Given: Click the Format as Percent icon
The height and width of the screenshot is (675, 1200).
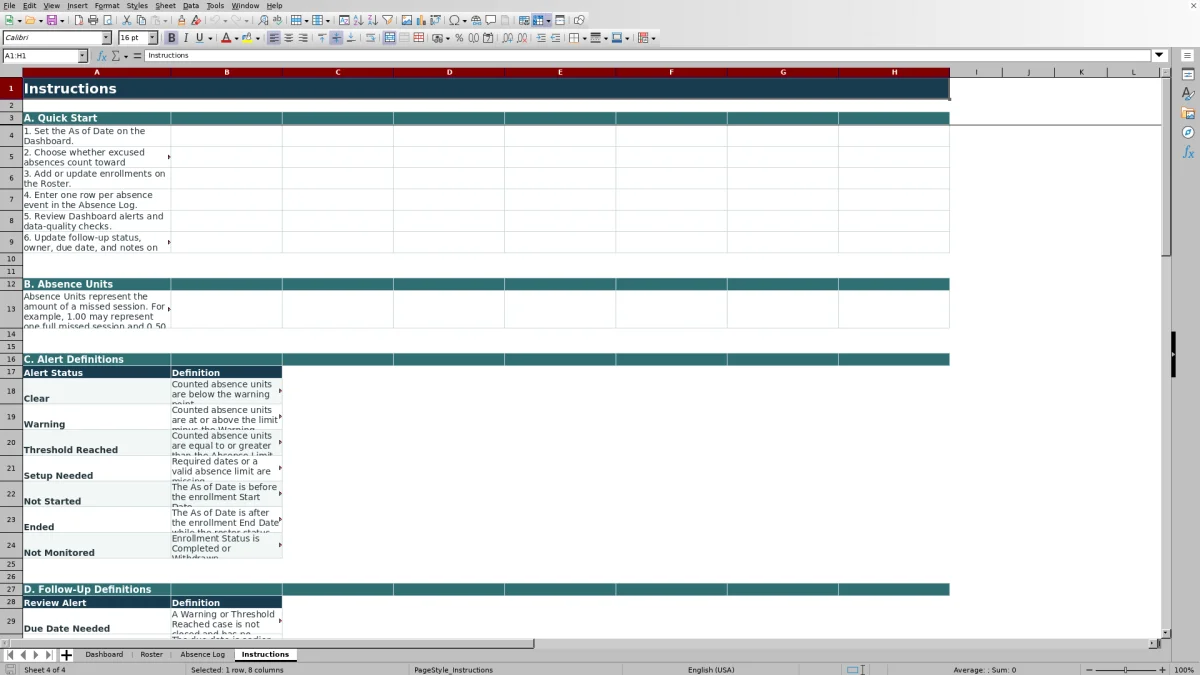Looking at the screenshot, I should click(x=459, y=38).
